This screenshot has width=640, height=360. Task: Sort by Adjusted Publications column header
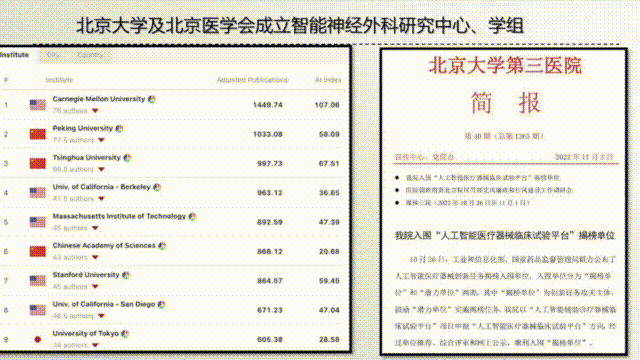[252, 80]
